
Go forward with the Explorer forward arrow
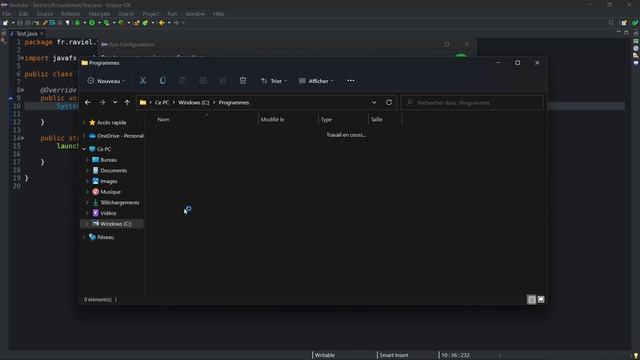point(102,102)
